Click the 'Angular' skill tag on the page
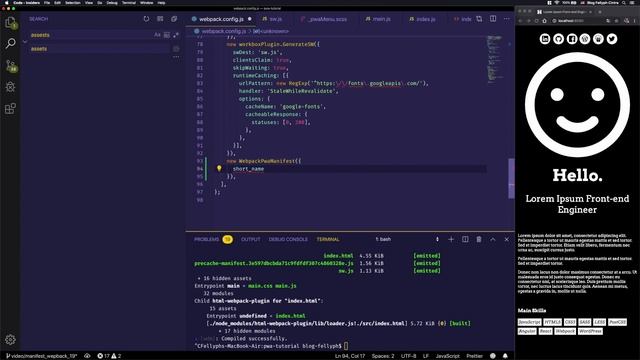This screenshot has width=640, height=360. (527, 331)
